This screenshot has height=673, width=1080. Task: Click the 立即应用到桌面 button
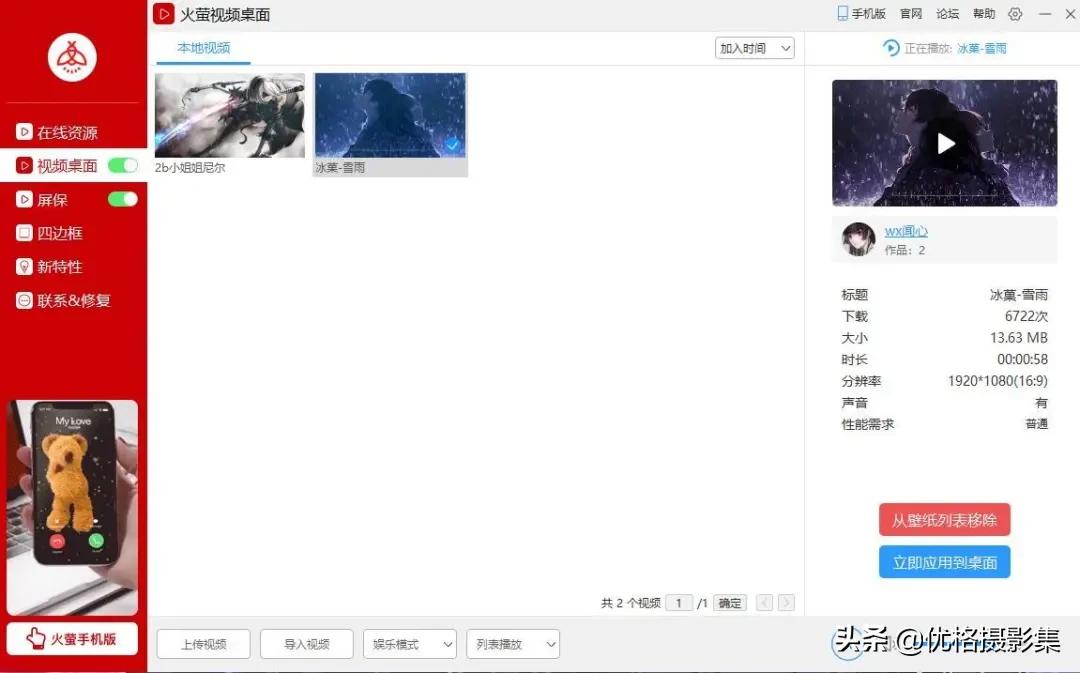pyautogui.click(x=943, y=562)
